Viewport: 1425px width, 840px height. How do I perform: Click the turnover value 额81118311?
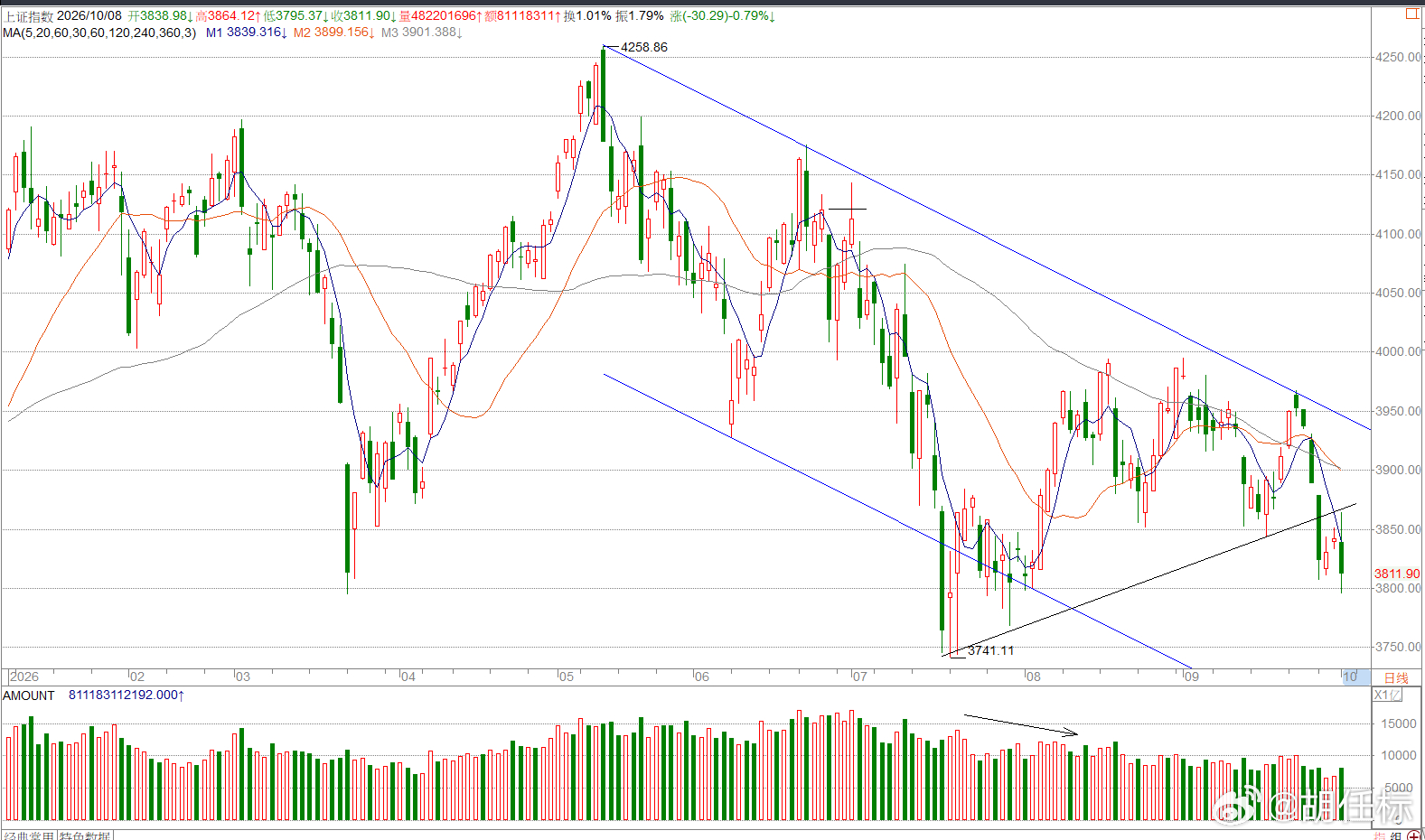[x=523, y=16]
